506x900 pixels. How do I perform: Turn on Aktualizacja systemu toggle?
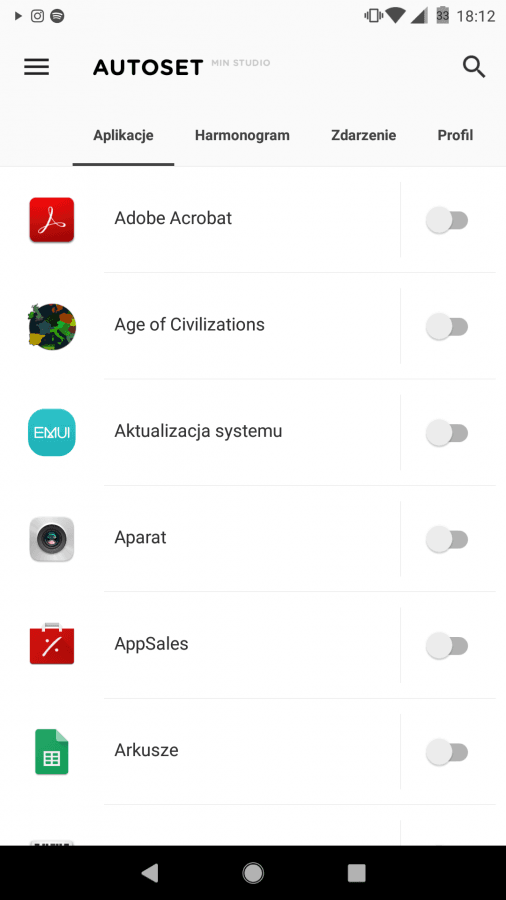pos(447,433)
